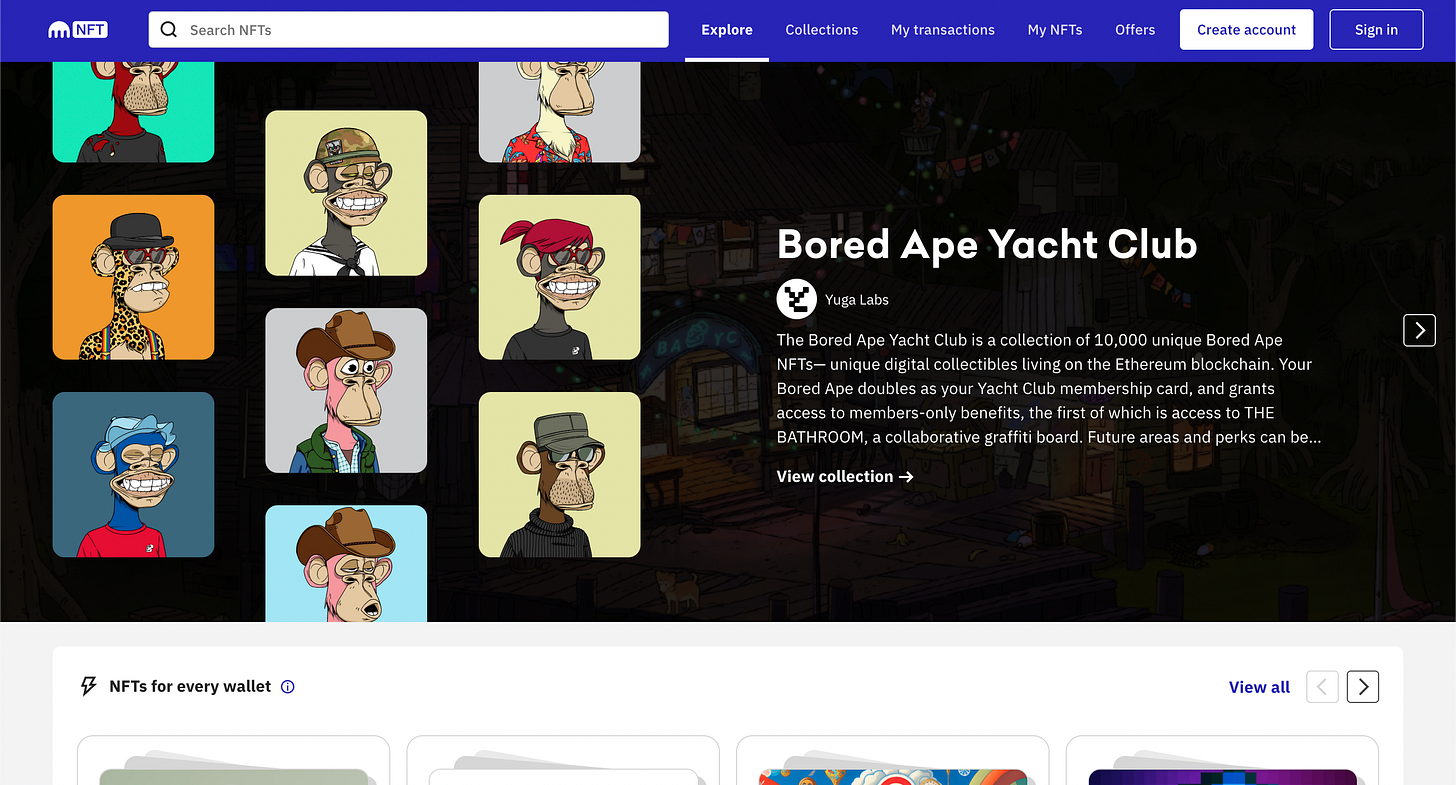The width and height of the screenshot is (1456, 785).
Task: Click the Bored Ape Yacht Club title
Action: 987,244
